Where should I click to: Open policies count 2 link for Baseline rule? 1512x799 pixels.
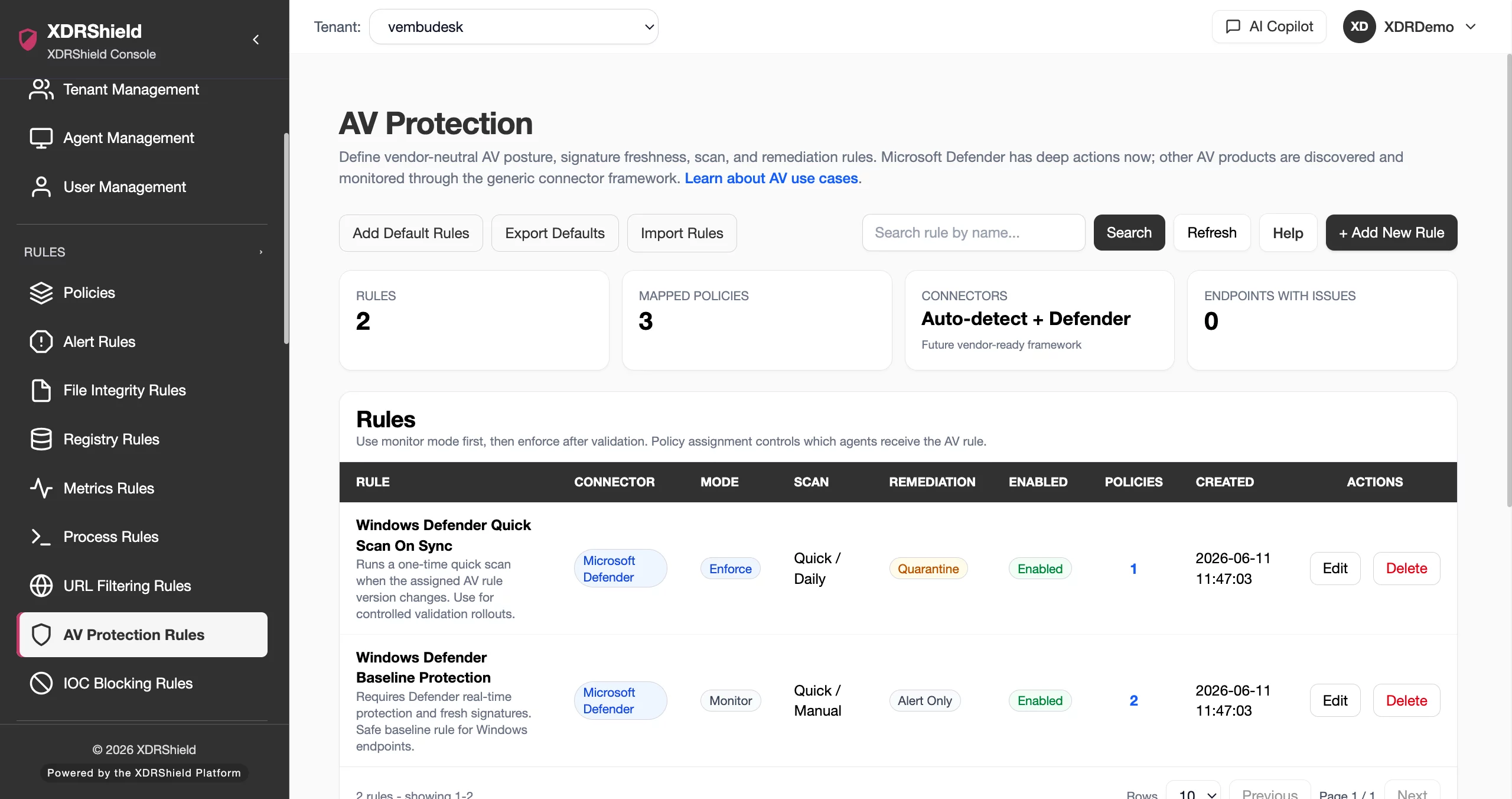point(1133,701)
